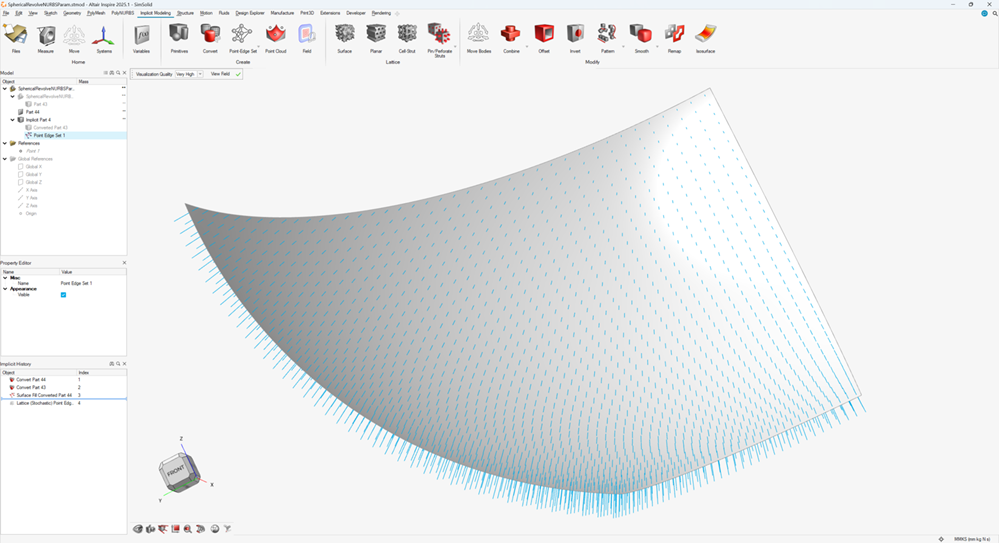Image resolution: width=999 pixels, height=543 pixels.
Task: Open the Point Cloud tool
Action: [276, 35]
